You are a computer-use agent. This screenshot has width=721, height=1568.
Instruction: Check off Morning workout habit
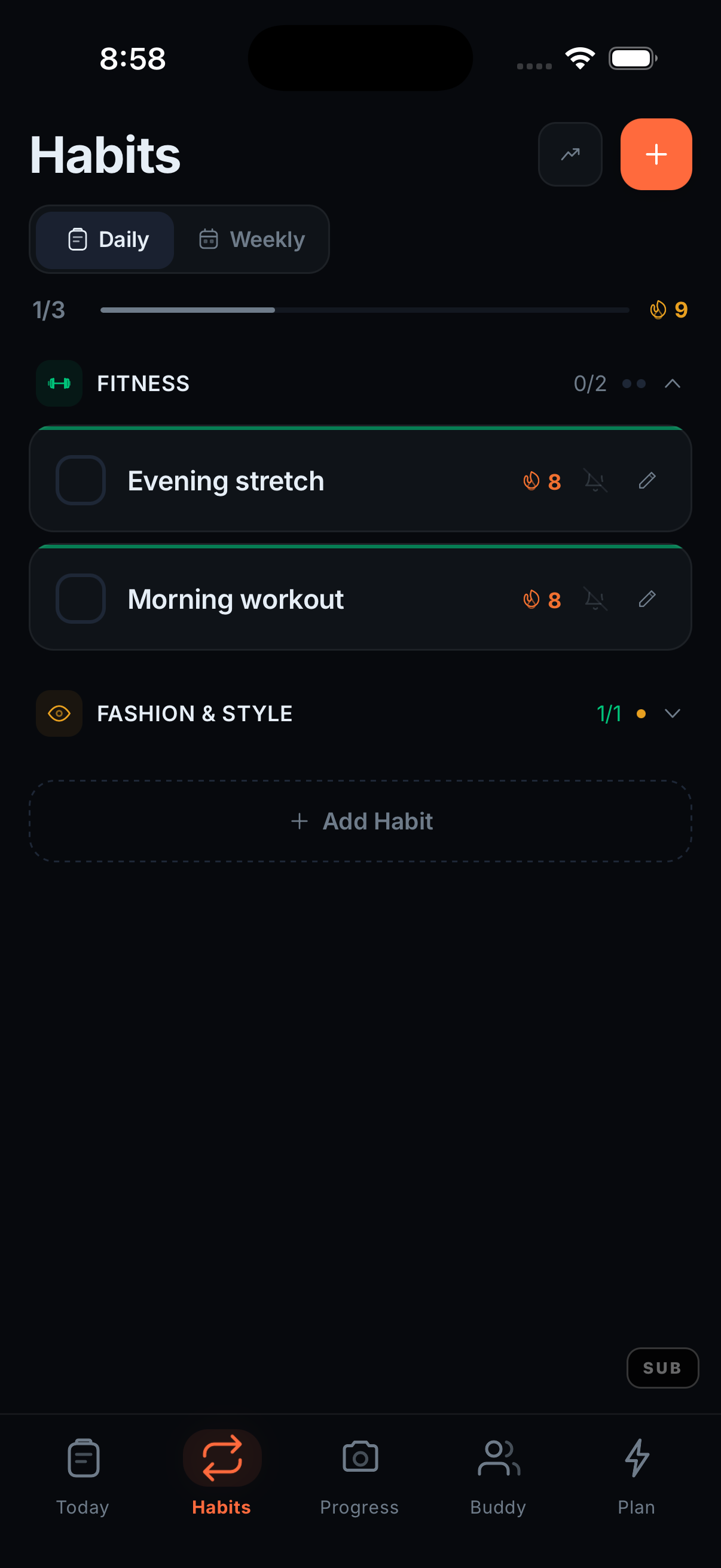80,599
